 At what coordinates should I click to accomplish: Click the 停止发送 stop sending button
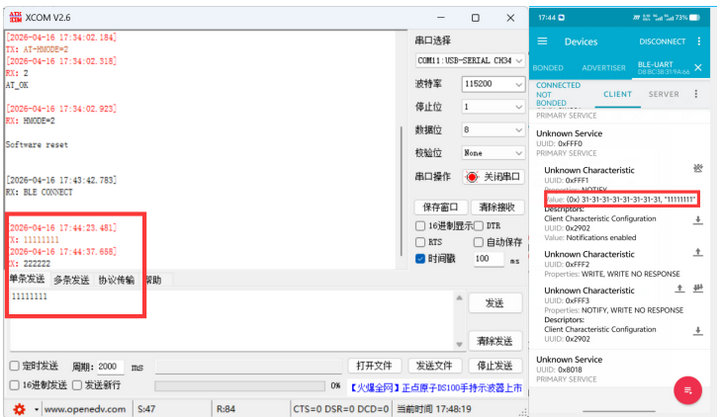495,366
